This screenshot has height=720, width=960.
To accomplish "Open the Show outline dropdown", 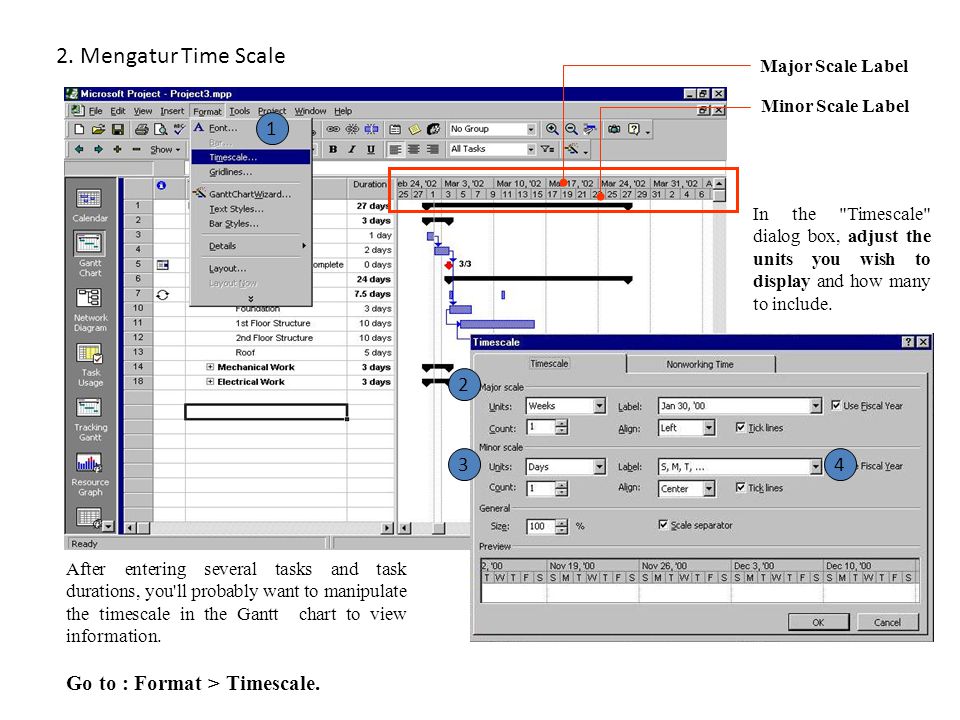I will (x=165, y=149).
